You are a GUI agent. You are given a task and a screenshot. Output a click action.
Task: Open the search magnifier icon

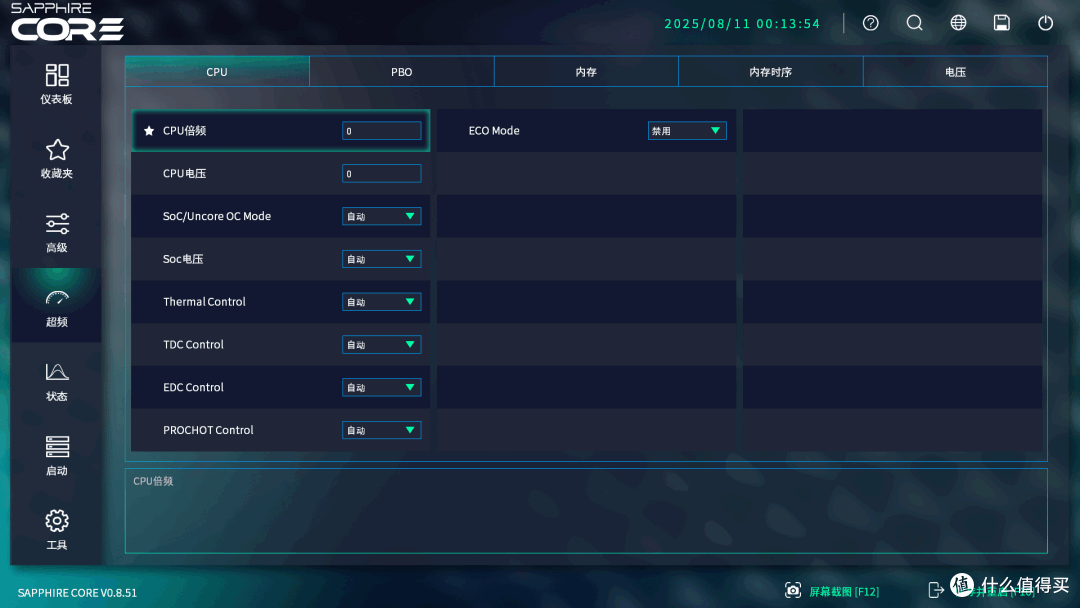pos(914,23)
